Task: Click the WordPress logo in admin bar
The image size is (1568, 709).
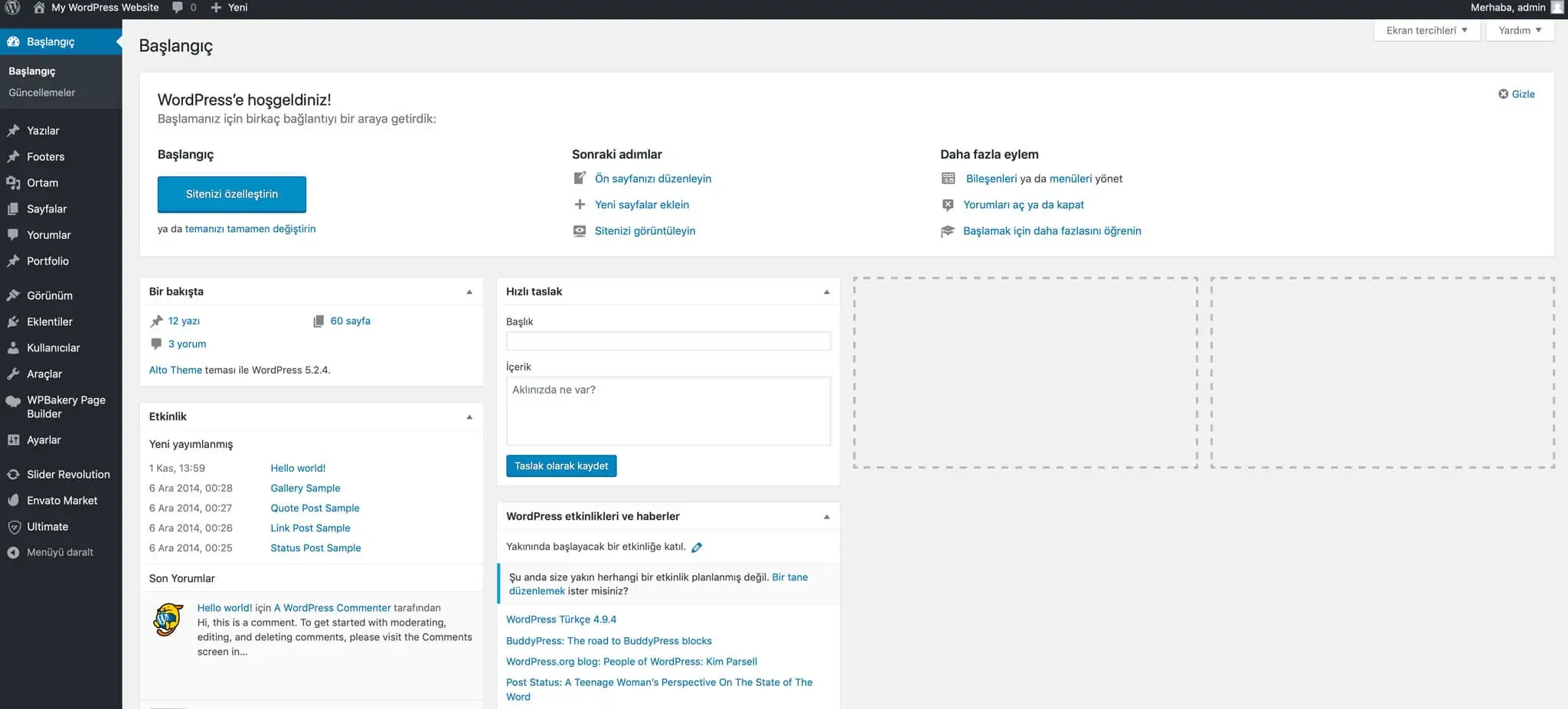Action: click(12, 8)
